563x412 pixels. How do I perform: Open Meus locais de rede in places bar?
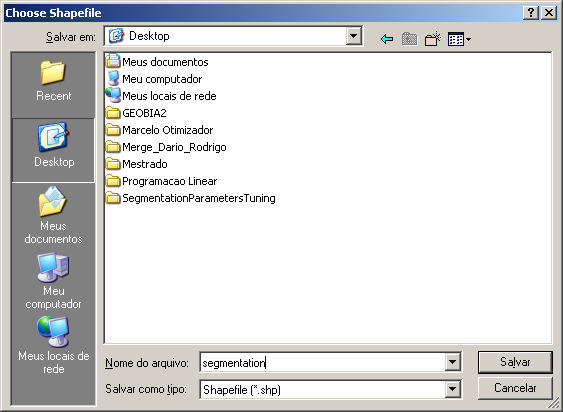(53, 345)
